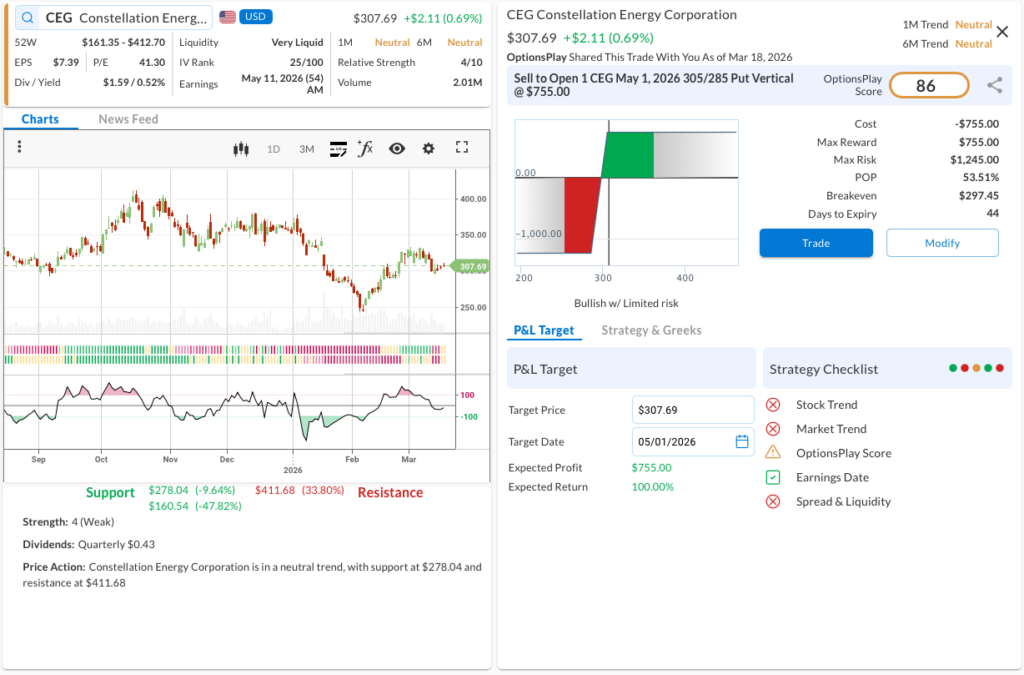This screenshot has width=1024, height=675.
Task: Switch to the News Feed tab
Action: coord(128,119)
